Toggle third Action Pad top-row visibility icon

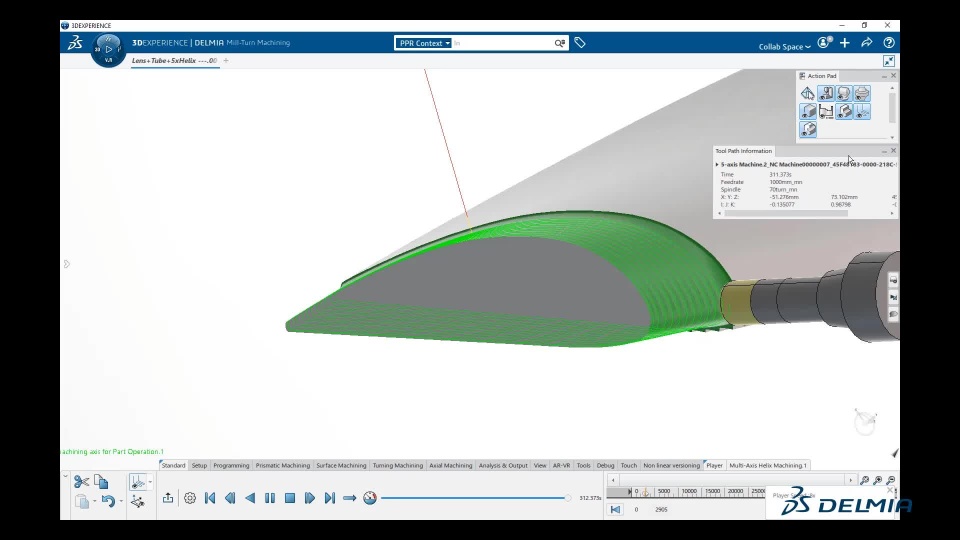point(844,93)
